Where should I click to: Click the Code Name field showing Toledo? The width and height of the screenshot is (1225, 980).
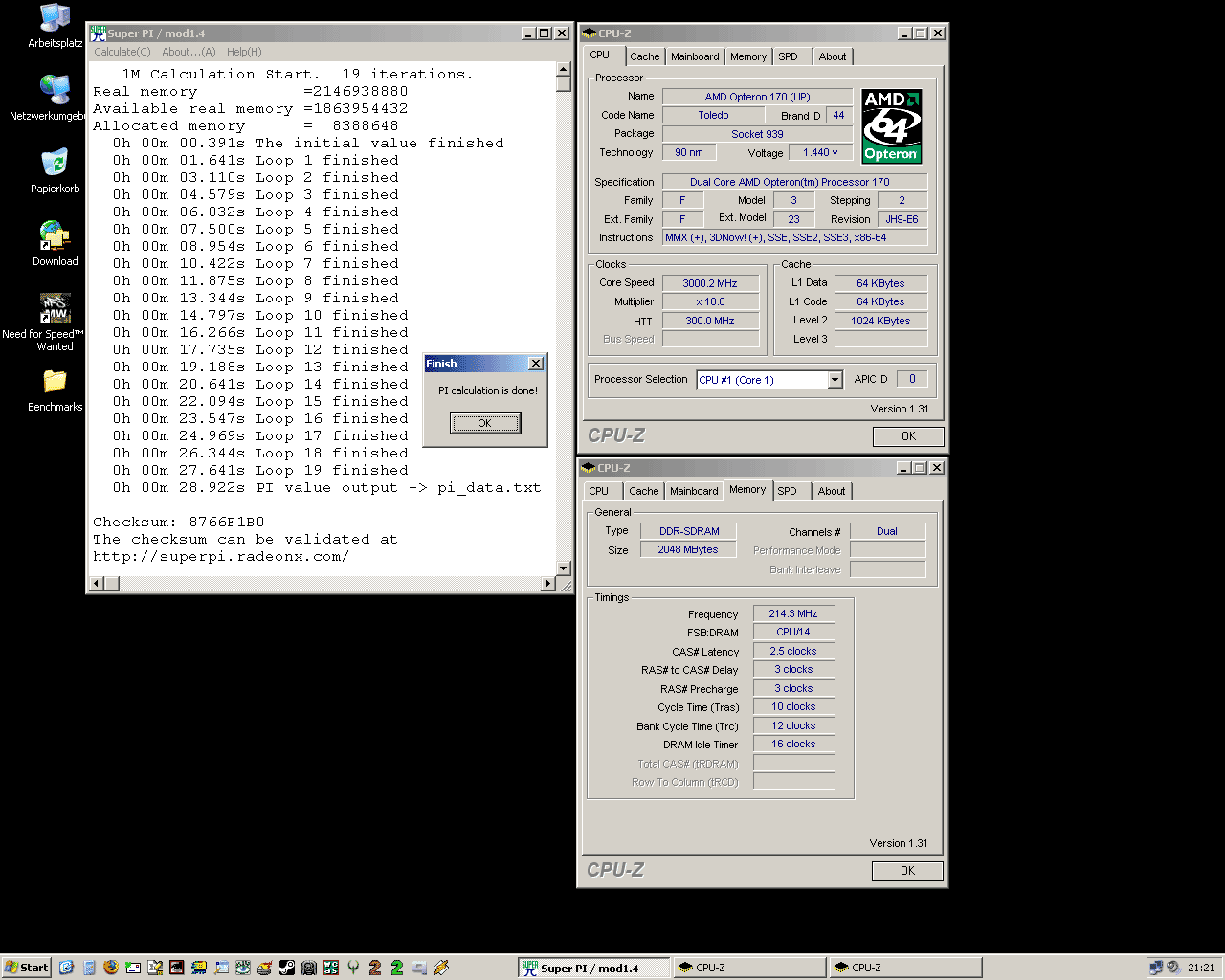point(713,115)
